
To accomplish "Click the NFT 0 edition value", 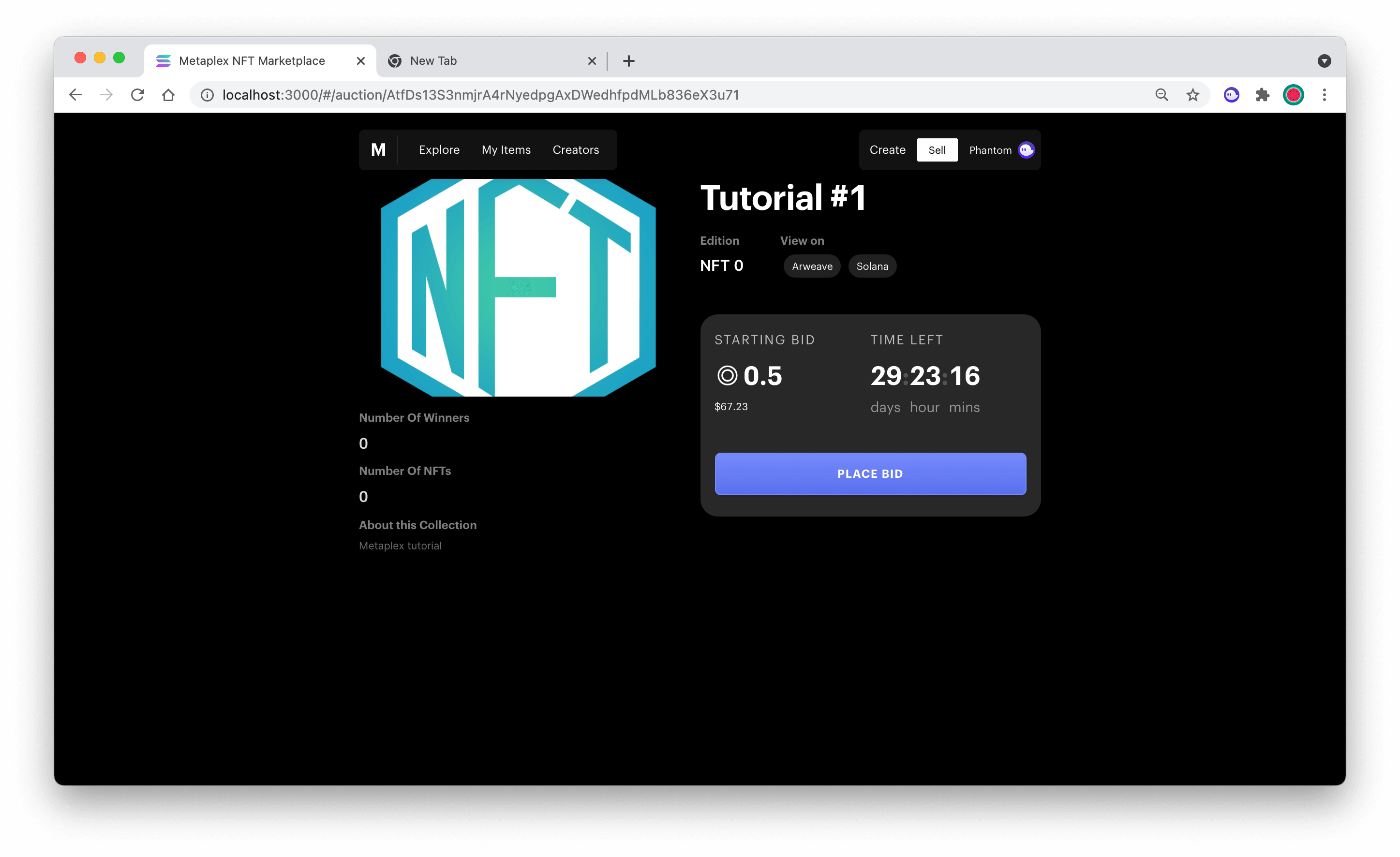I will click(x=721, y=266).
